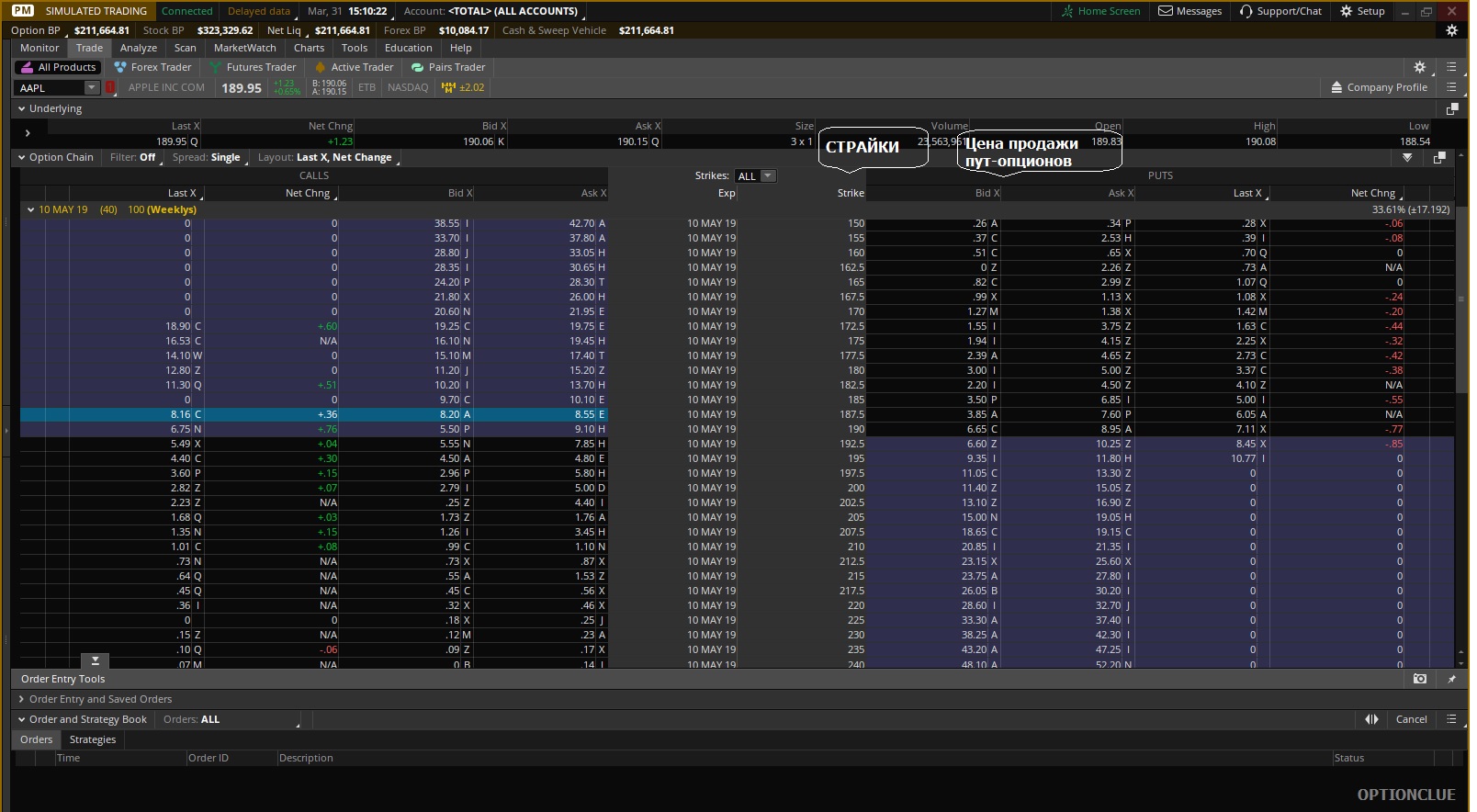Viewport: 1477px width, 812px height.
Task: Click the put ask 5.00 at strike 180
Action: [x=1112, y=370]
